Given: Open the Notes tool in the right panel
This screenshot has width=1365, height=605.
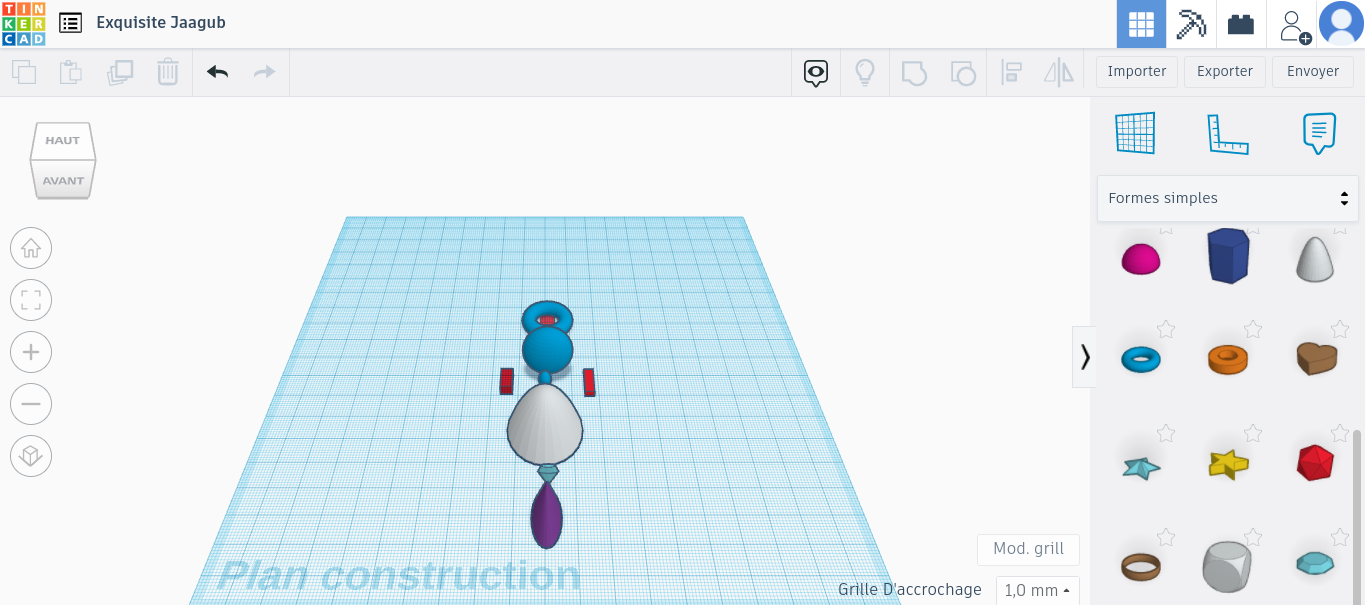Looking at the screenshot, I should coord(1319,132).
